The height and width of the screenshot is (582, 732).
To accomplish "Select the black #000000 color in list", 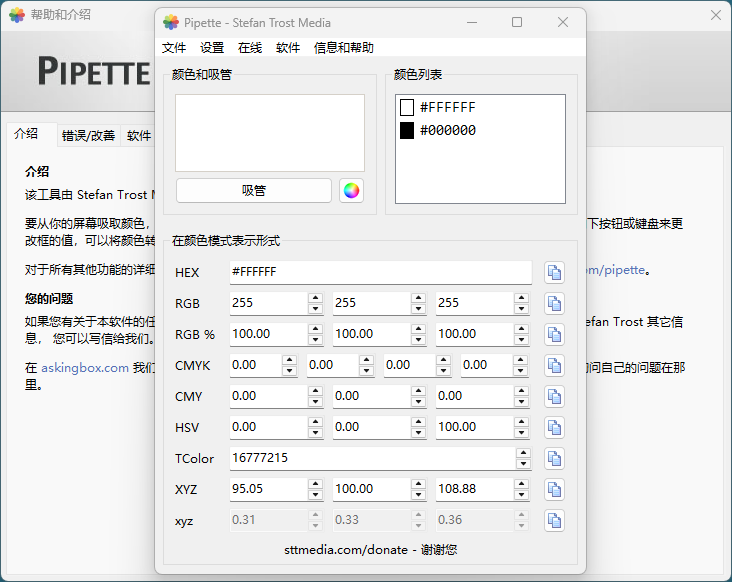I will pyautogui.click(x=446, y=131).
